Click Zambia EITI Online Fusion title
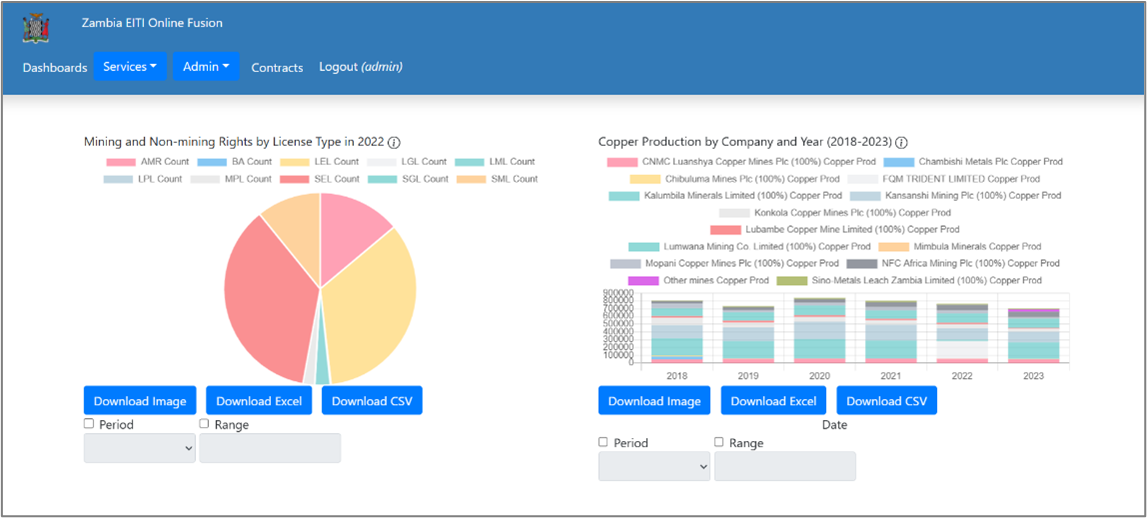 click(152, 23)
